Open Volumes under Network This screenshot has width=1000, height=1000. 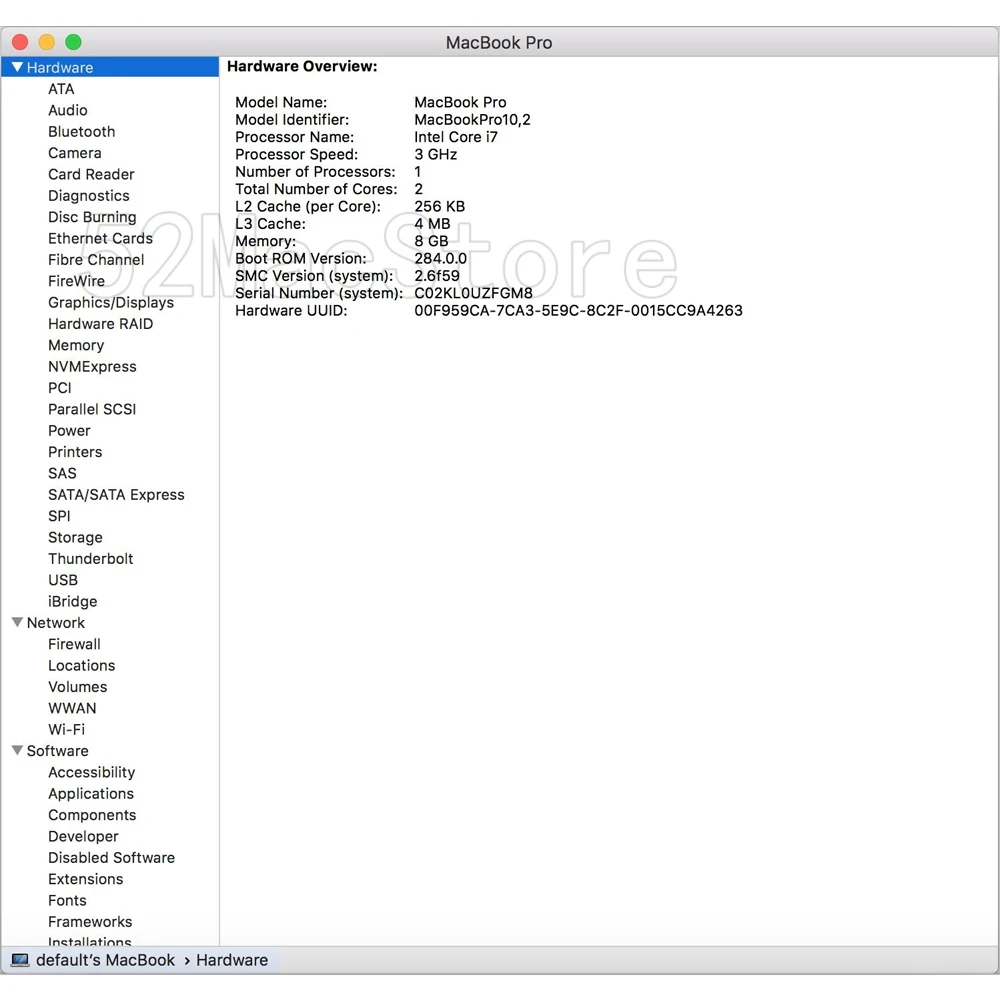pyautogui.click(x=77, y=687)
